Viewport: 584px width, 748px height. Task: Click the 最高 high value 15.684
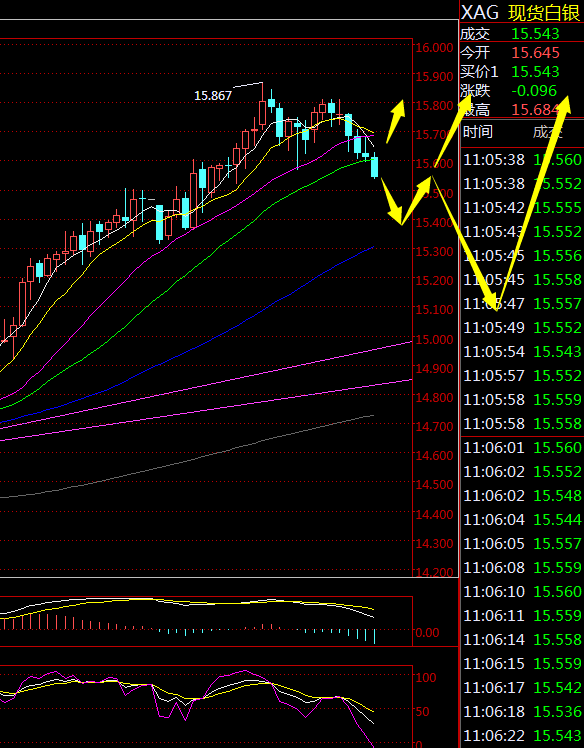535,110
